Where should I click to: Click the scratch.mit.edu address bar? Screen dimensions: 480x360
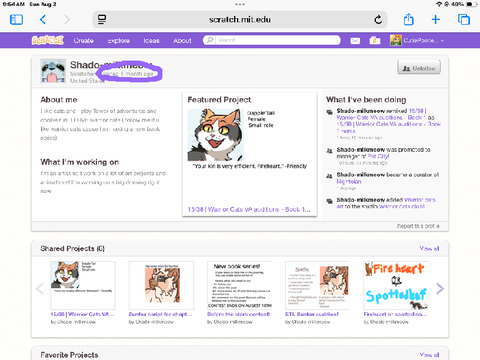pos(240,20)
